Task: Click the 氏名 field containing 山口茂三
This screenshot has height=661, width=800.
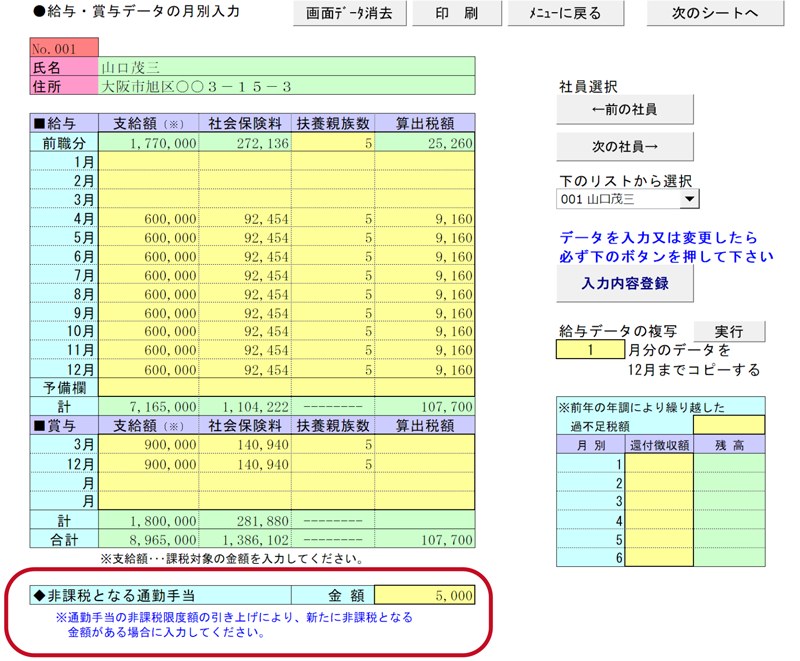Action: pyautogui.click(x=287, y=67)
